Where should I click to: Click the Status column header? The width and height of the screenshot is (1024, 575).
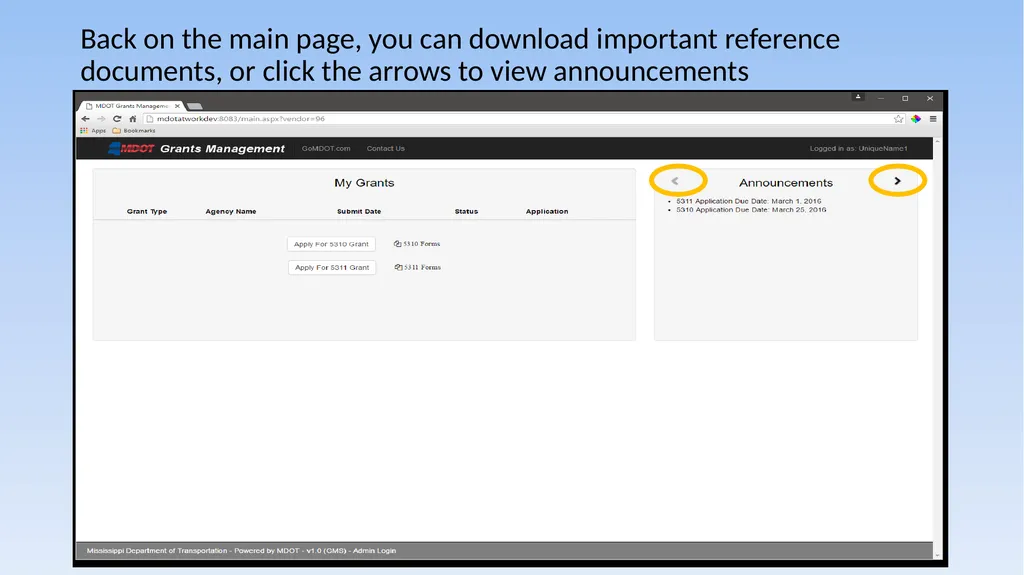coord(466,211)
